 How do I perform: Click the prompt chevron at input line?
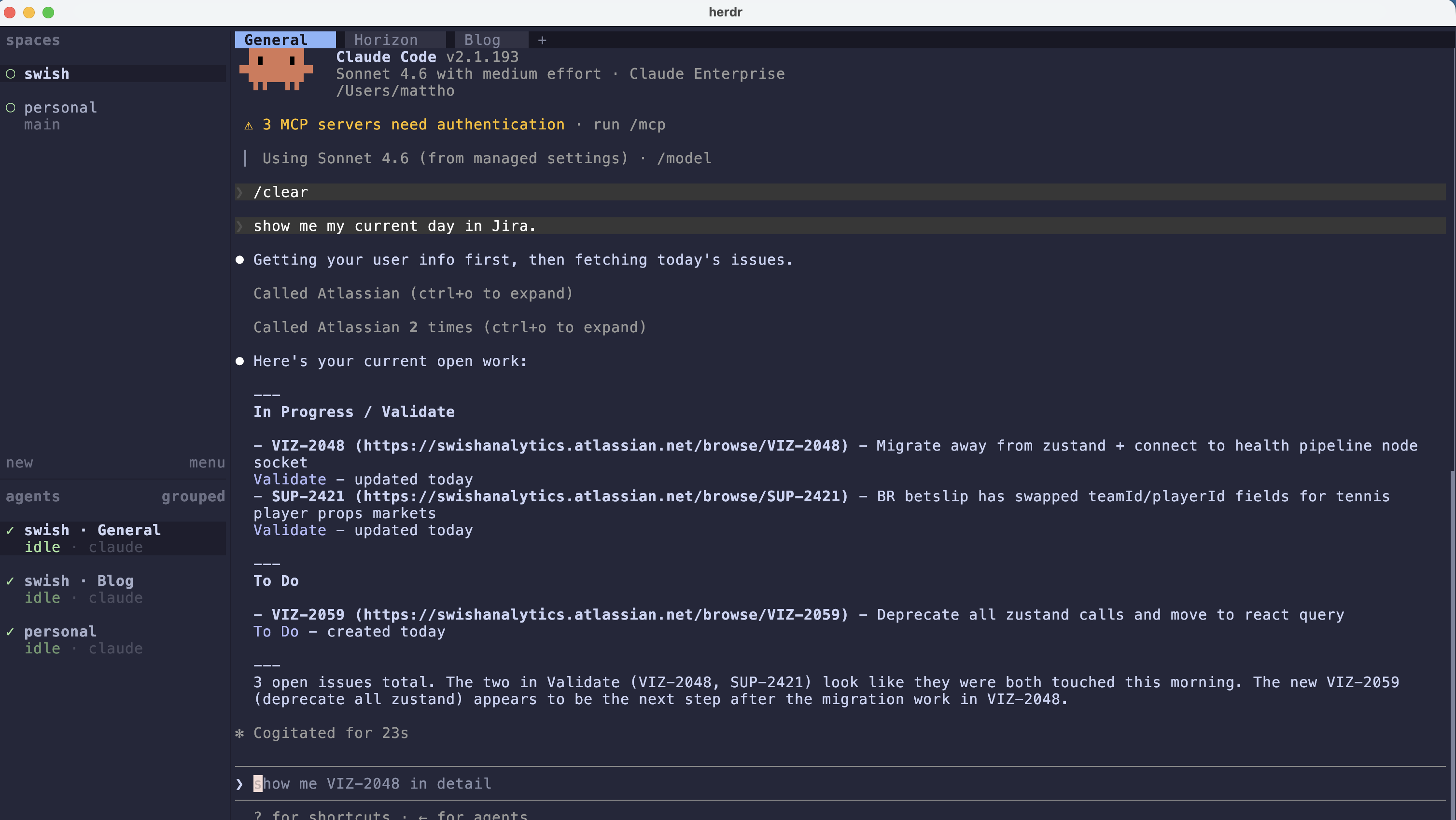(x=239, y=784)
